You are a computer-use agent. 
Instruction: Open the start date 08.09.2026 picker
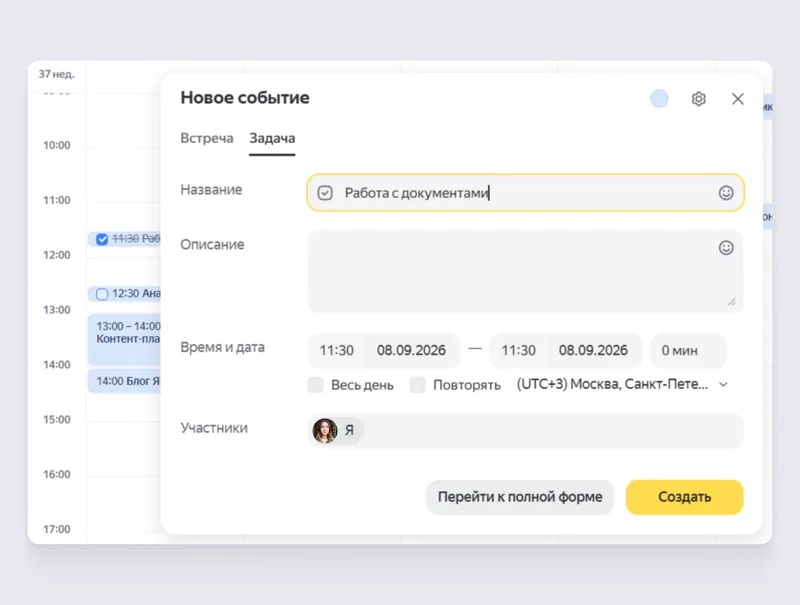tap(412, 350)
